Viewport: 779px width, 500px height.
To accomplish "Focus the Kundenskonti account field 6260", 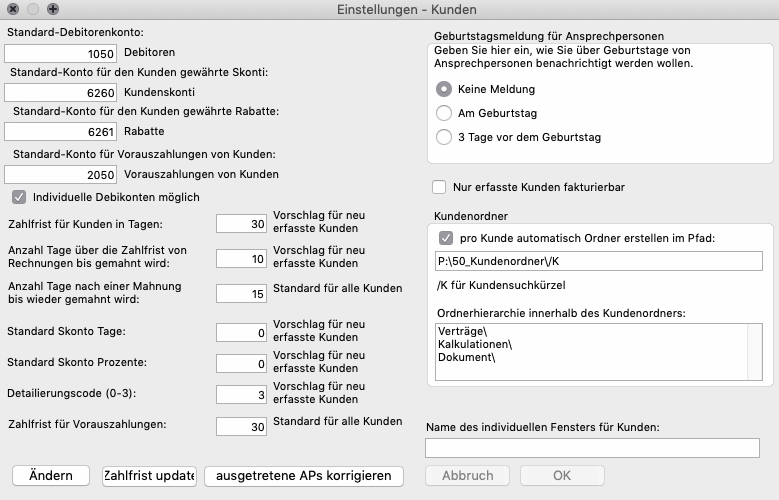I will click(61, 92).
